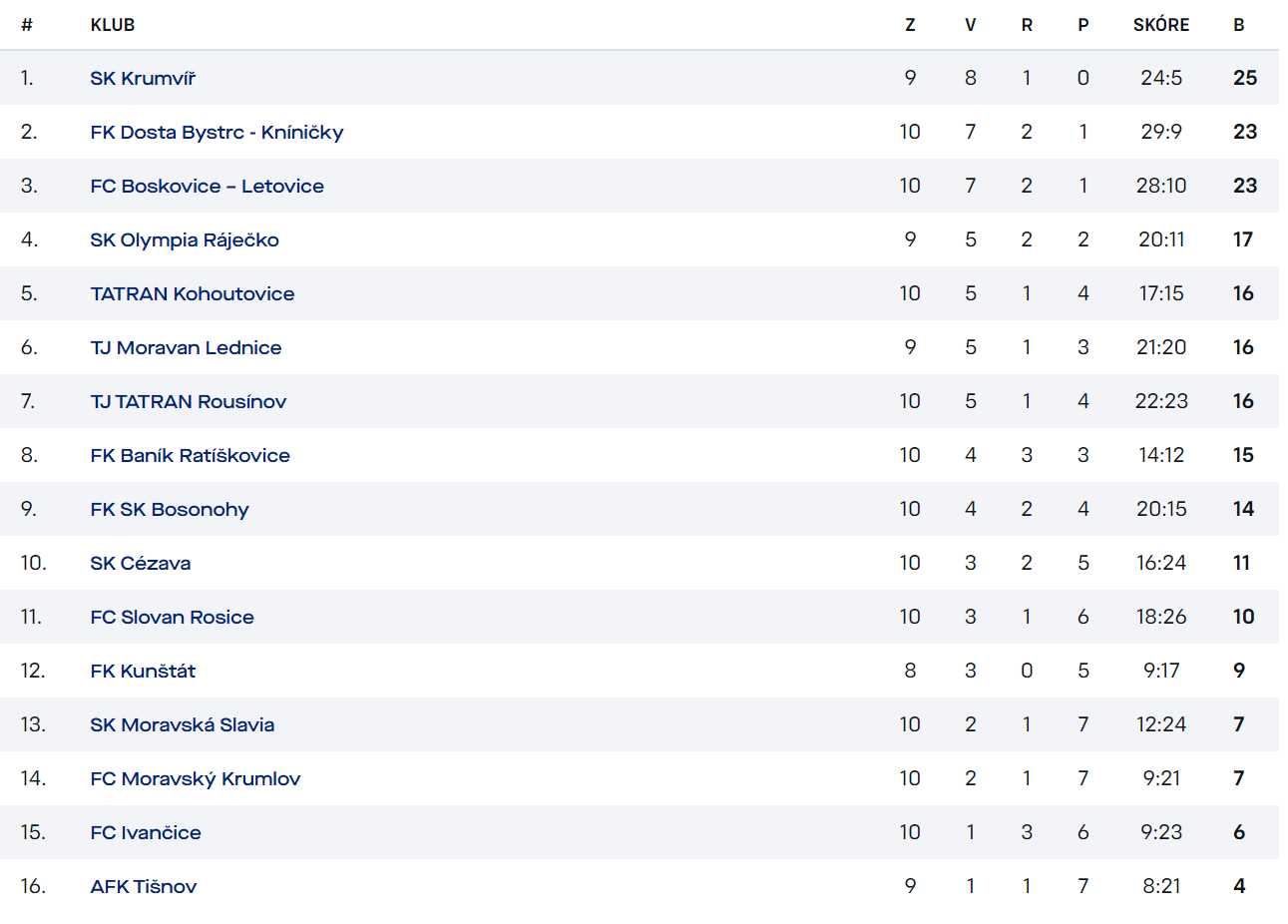Image resolution: width=1288 pixels, height=924 pixels.
Task: Open FC Boskovice – Letovice team page
Action: click(207, 186)
